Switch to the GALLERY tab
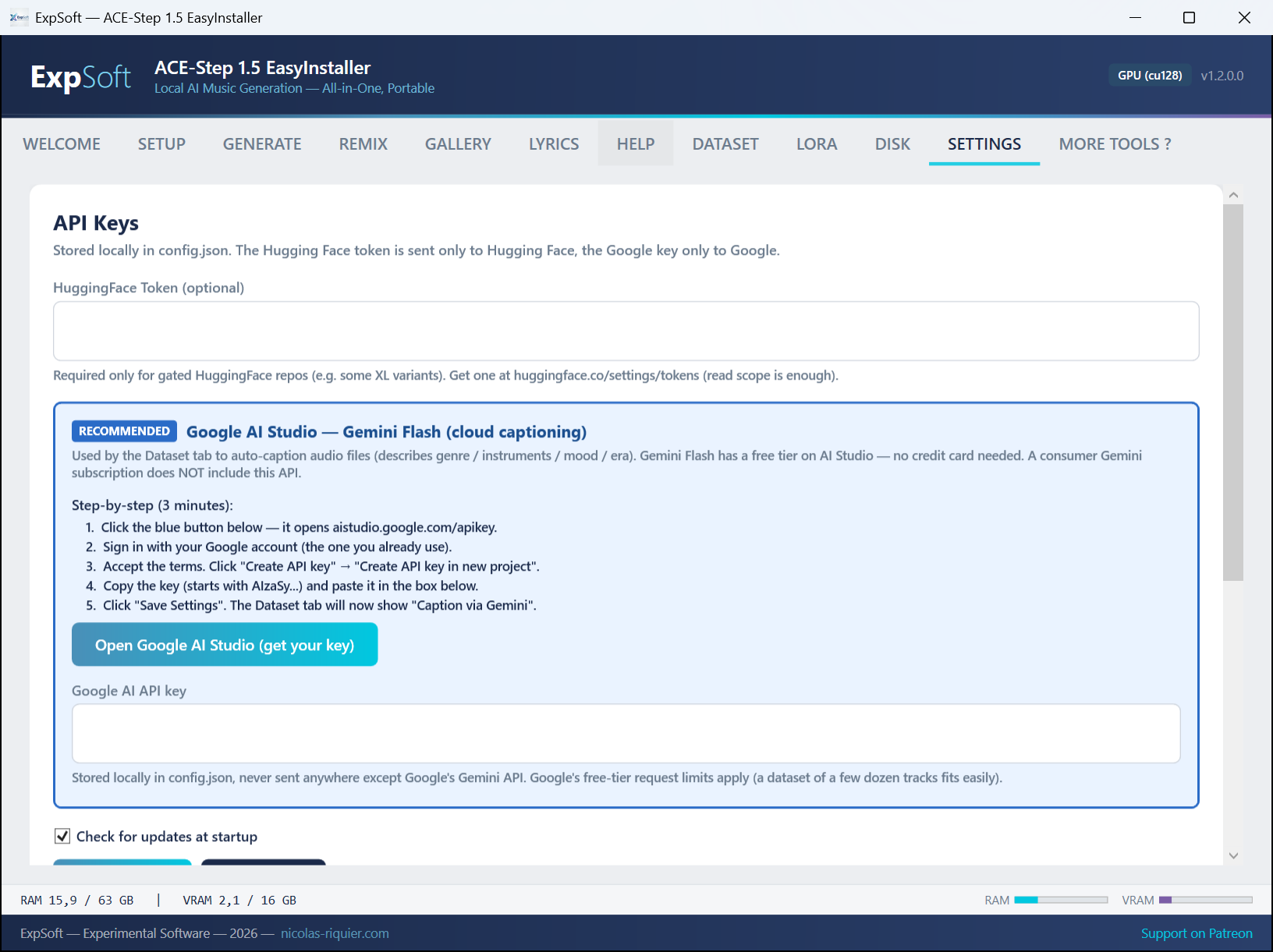The width and height of the screenshot is (1273, 952). (458, 143)
